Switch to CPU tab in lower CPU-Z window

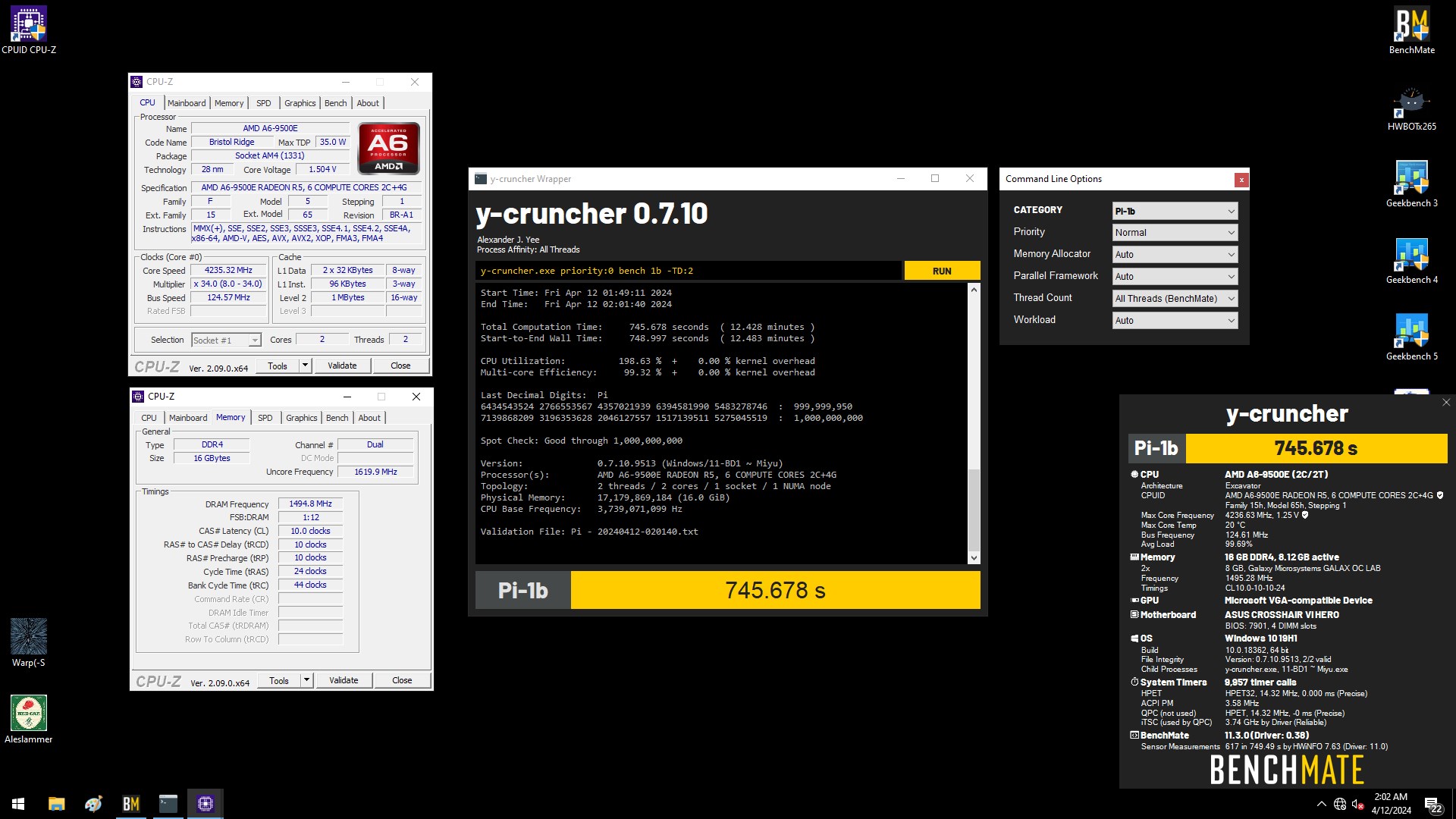(149, 418)
